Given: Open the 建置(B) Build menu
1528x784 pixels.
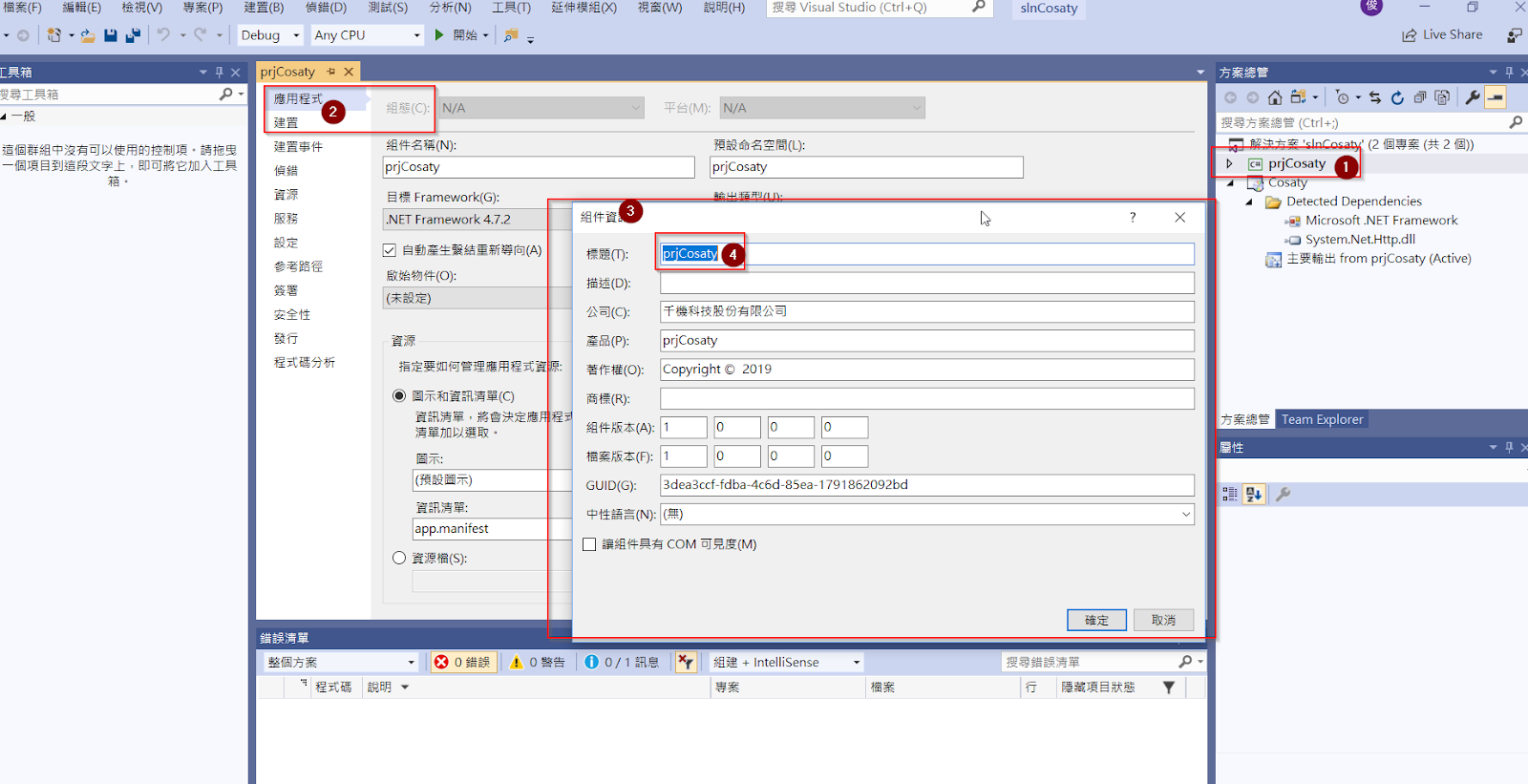Looking at the screenshot, I should [264, 8].
